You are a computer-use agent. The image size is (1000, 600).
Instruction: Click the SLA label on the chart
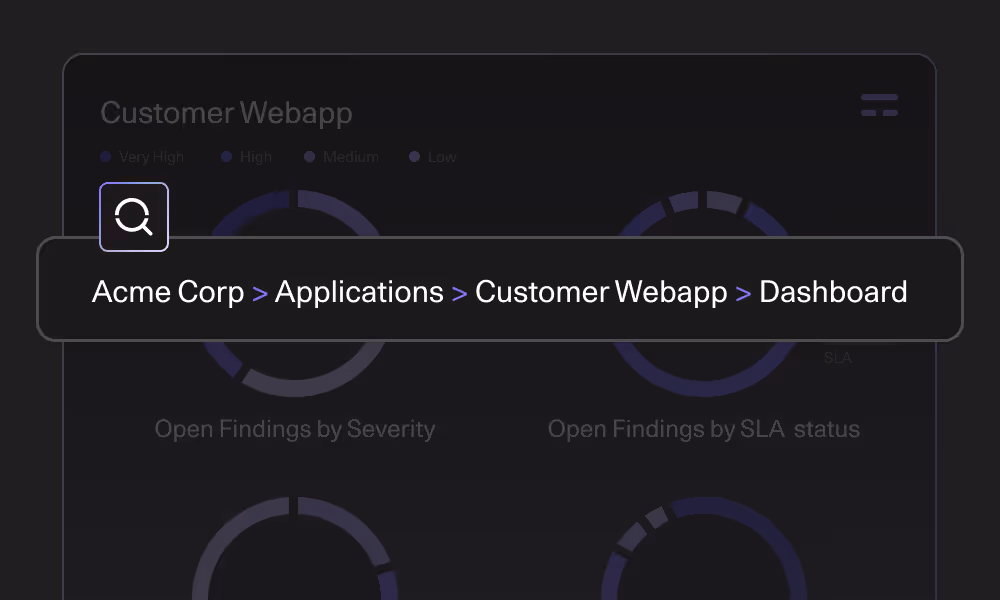[x=838, y=357]
